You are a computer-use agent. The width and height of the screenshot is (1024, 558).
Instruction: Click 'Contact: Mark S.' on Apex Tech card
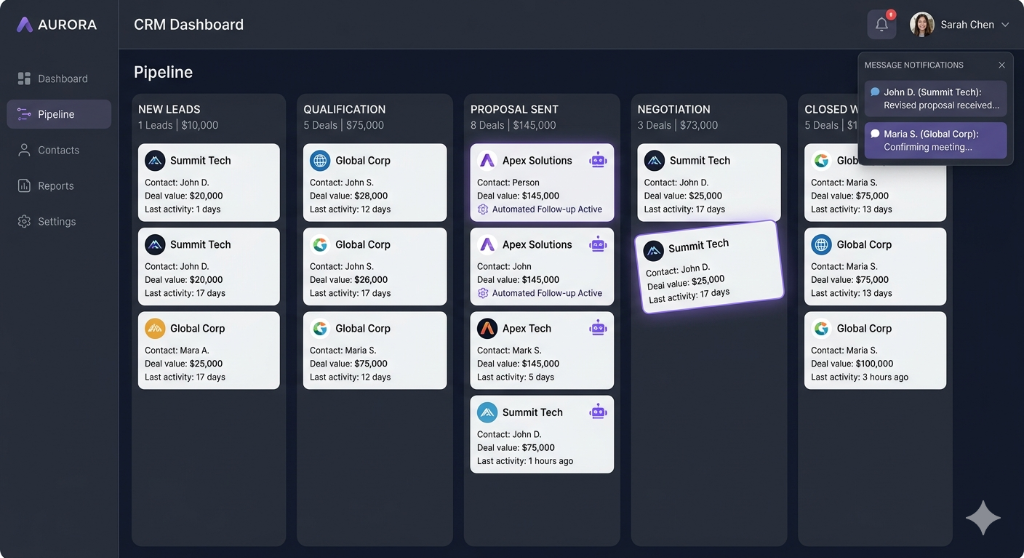(x=509, y=350)
